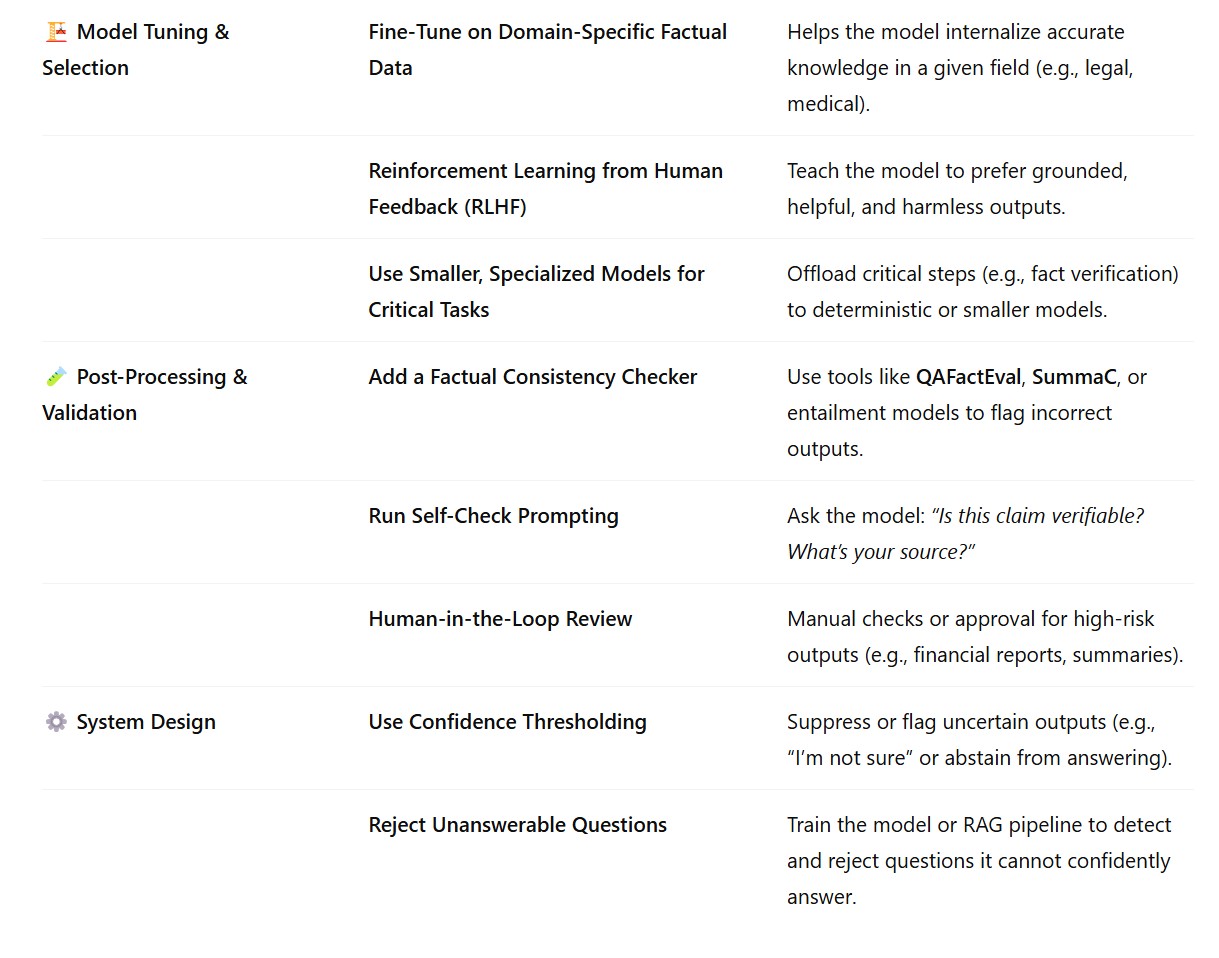Viewport: 1219px width, 958px height.
Task: Click the "Teach the model to prefer grounded" description
Action: tap(957, 171)
